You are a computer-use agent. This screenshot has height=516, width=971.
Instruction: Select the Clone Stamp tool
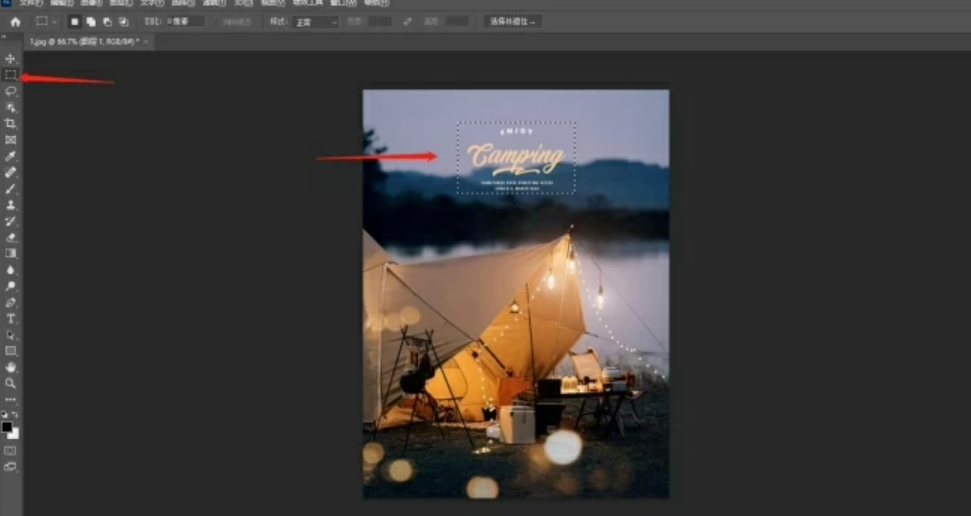tap(11, 205)
